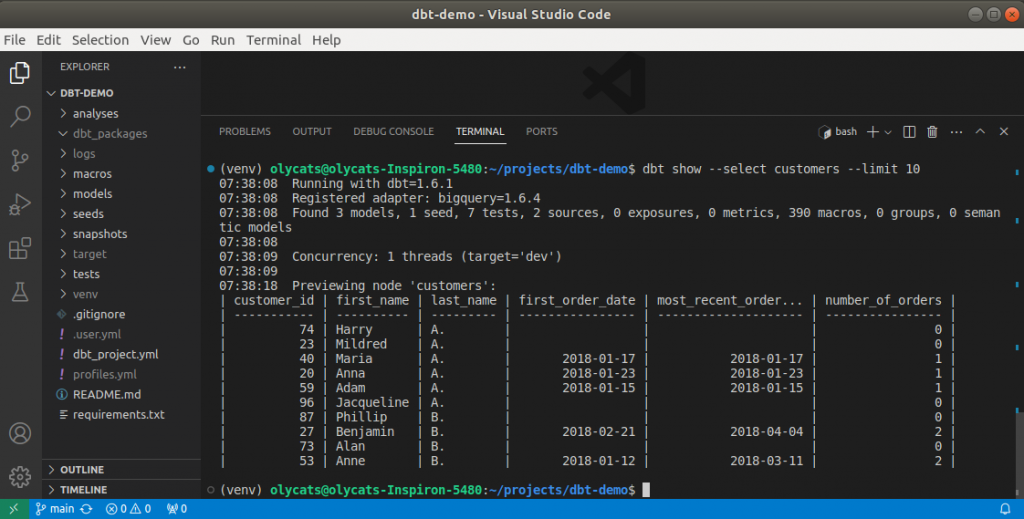Screen dimensions: 1024x519
Task: Open the View menu
Action: coord(155,40)
